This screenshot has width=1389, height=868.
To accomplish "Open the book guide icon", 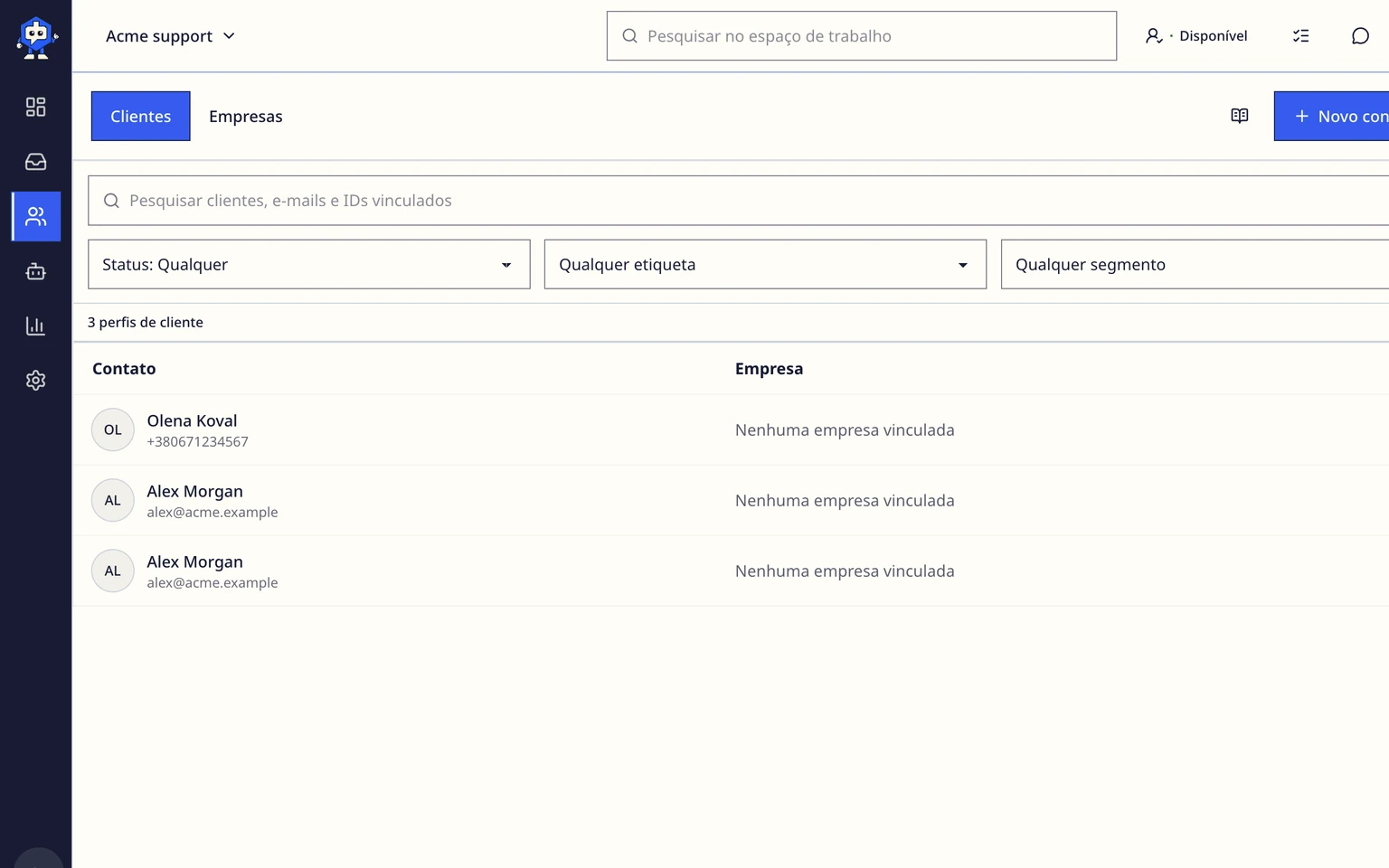I will click(x=1240, y=116).
